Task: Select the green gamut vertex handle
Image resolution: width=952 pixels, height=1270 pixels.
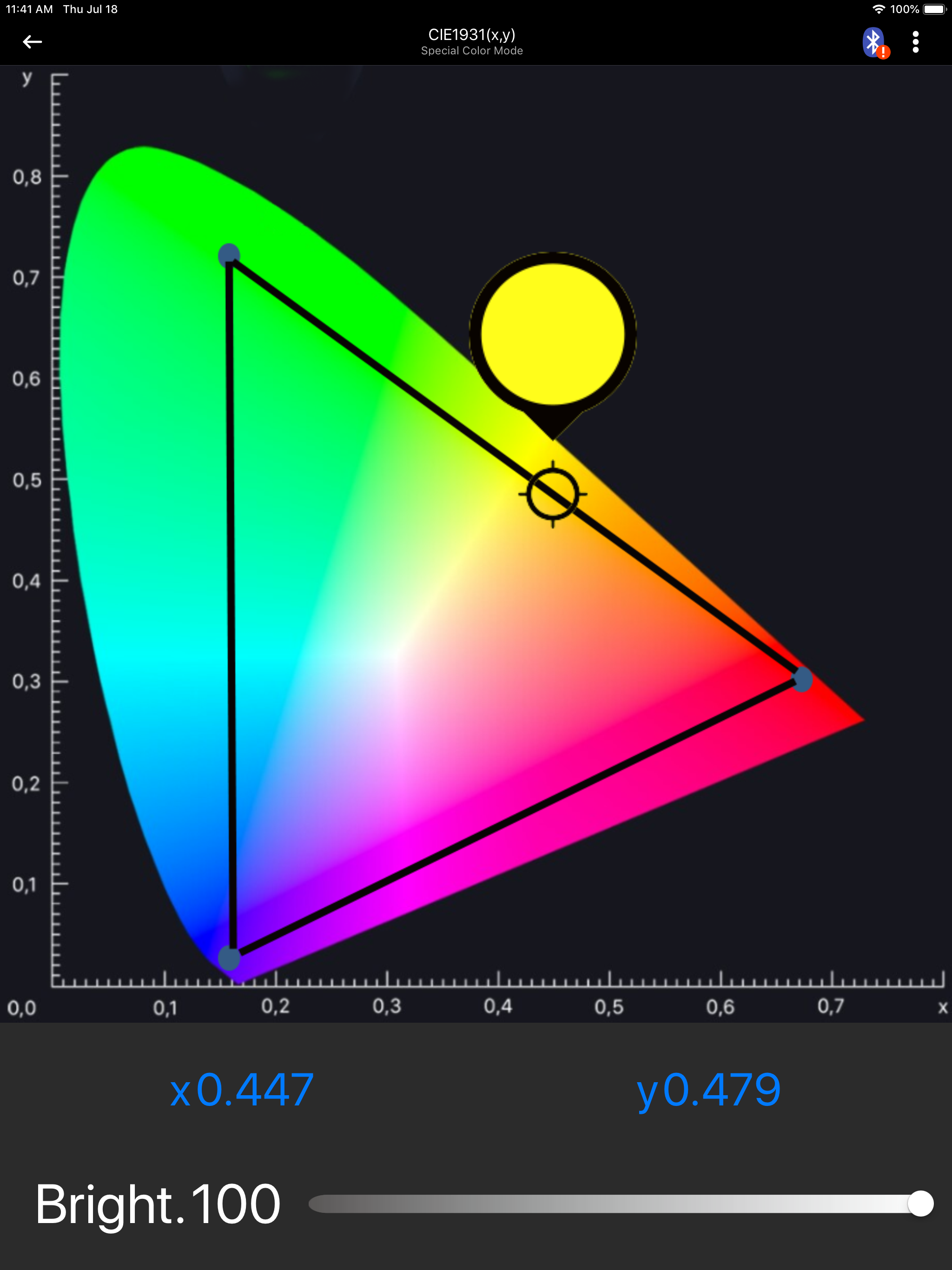Action: click(x=229, y=254)
